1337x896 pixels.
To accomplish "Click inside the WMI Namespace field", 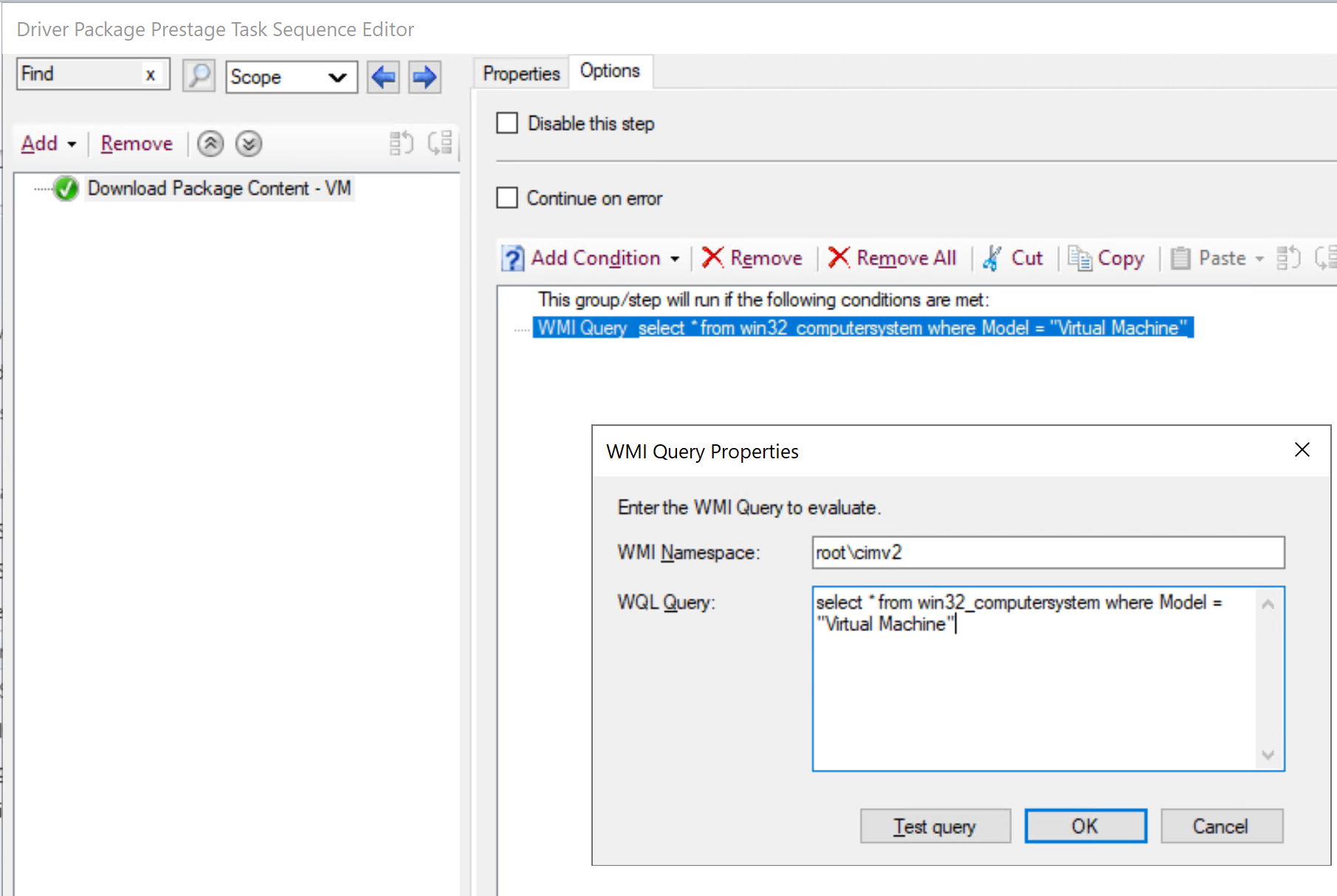I will pos(1047,552).
